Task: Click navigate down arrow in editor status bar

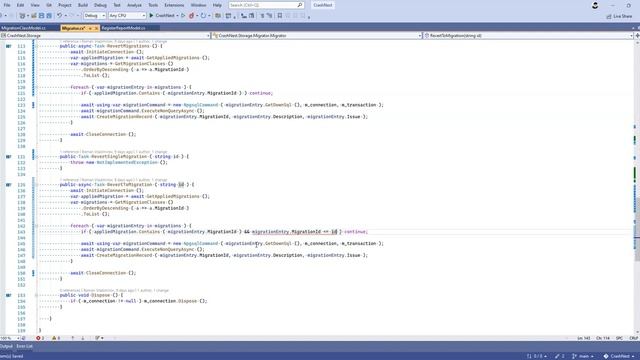Action: click(82, 338)
